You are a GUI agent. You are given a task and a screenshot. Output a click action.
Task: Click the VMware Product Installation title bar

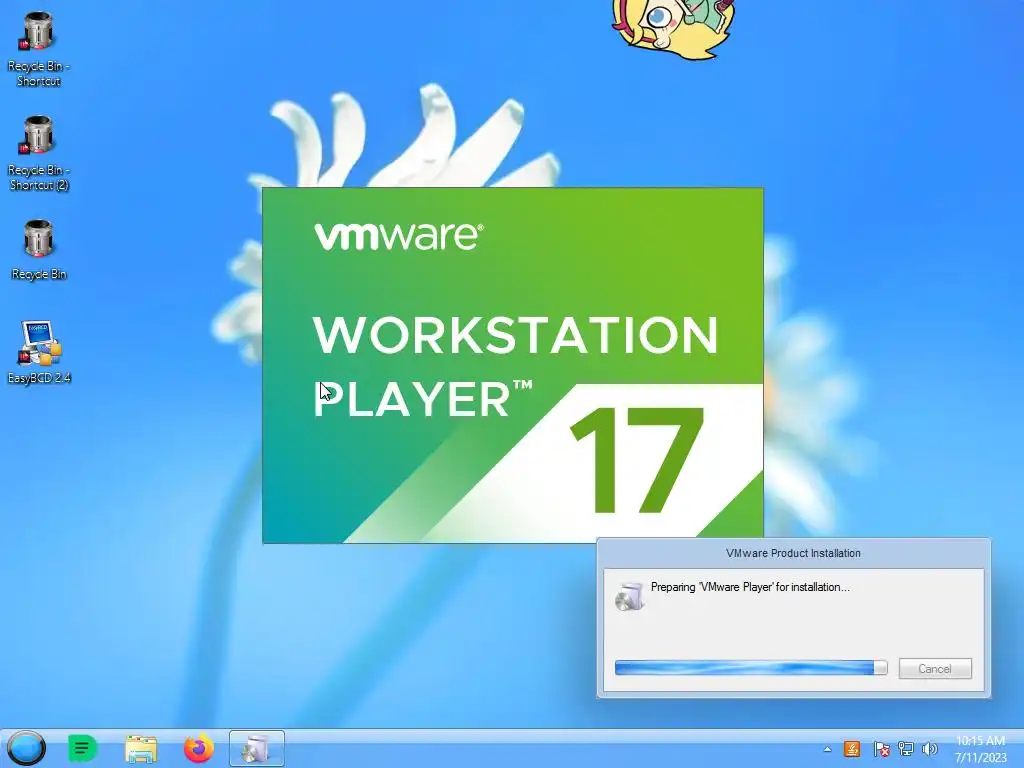click(x=793, y=553)
